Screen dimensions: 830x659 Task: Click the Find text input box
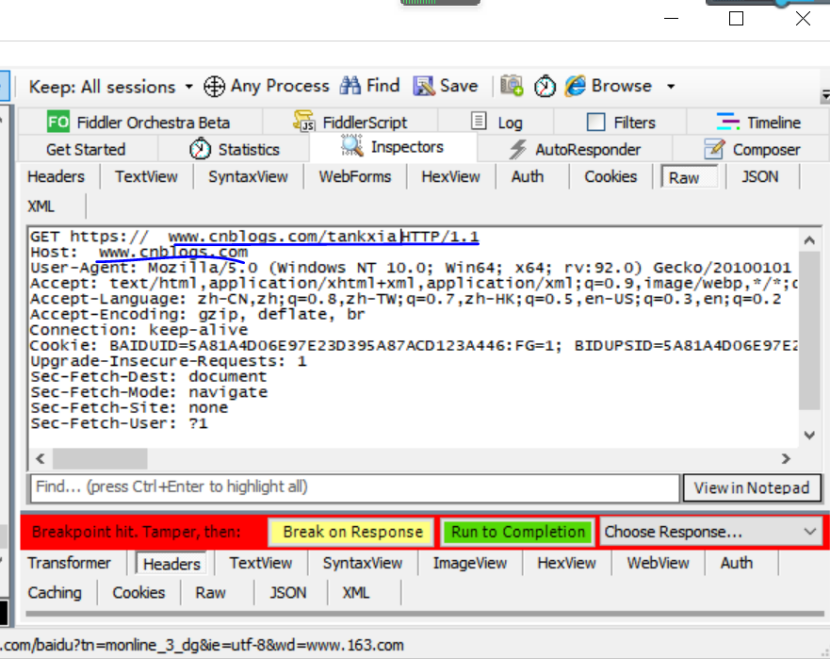[x=355, y=488]
